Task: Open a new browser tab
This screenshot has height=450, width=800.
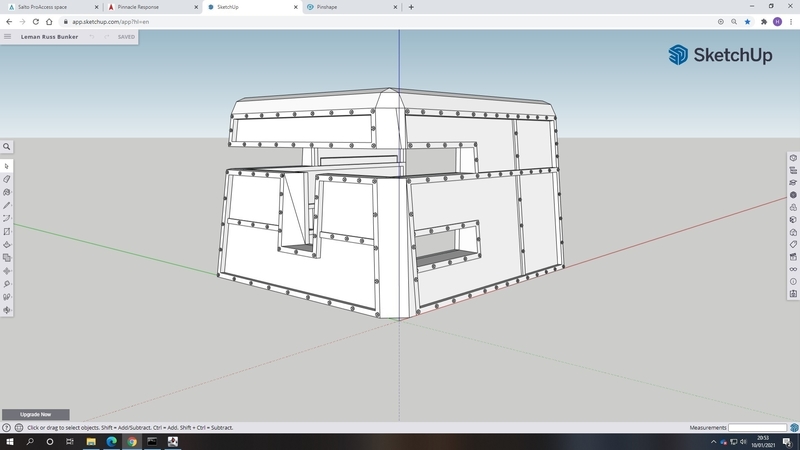Action: pos(411,7)
